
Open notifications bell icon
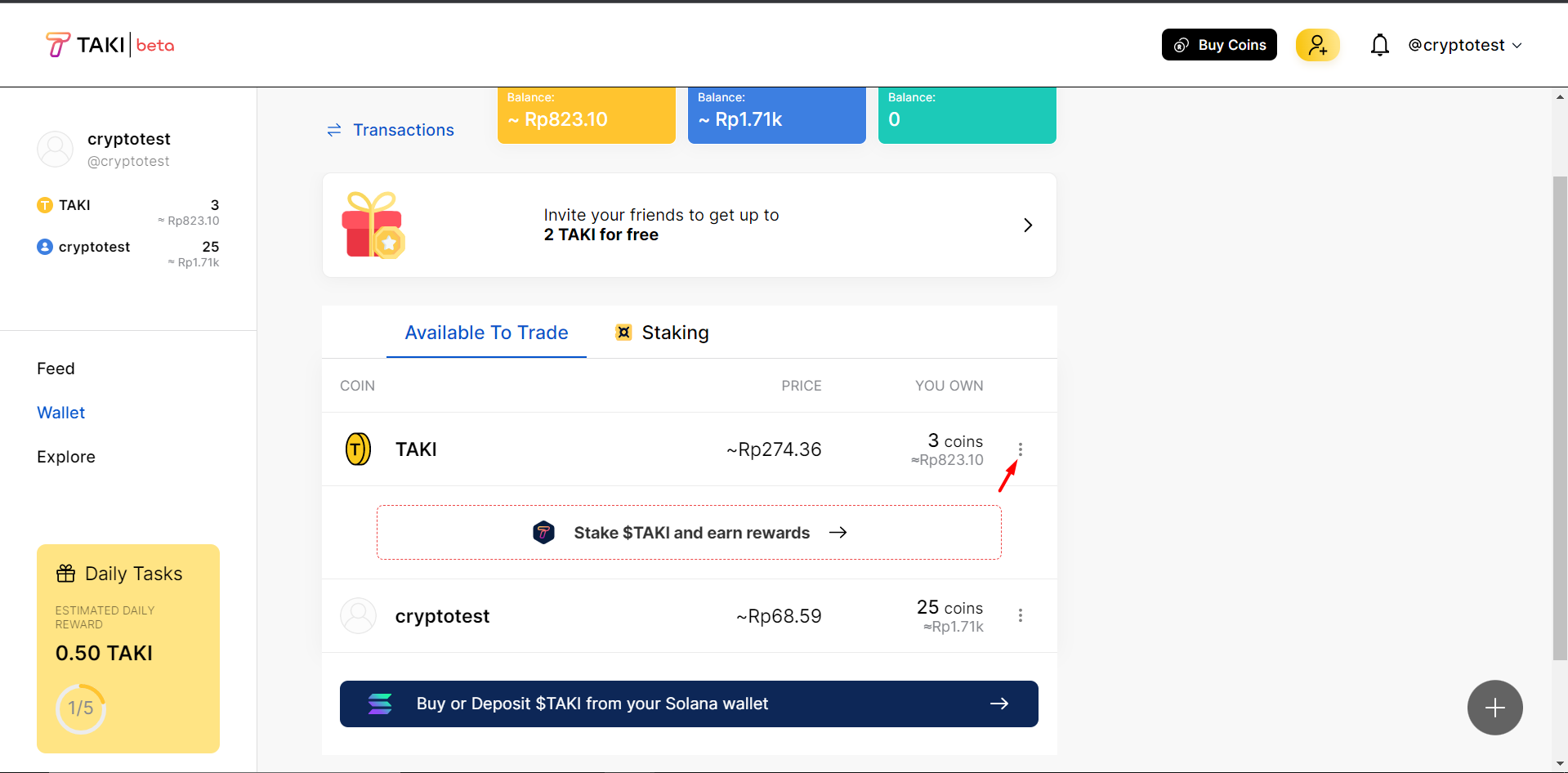[1379, 45]
